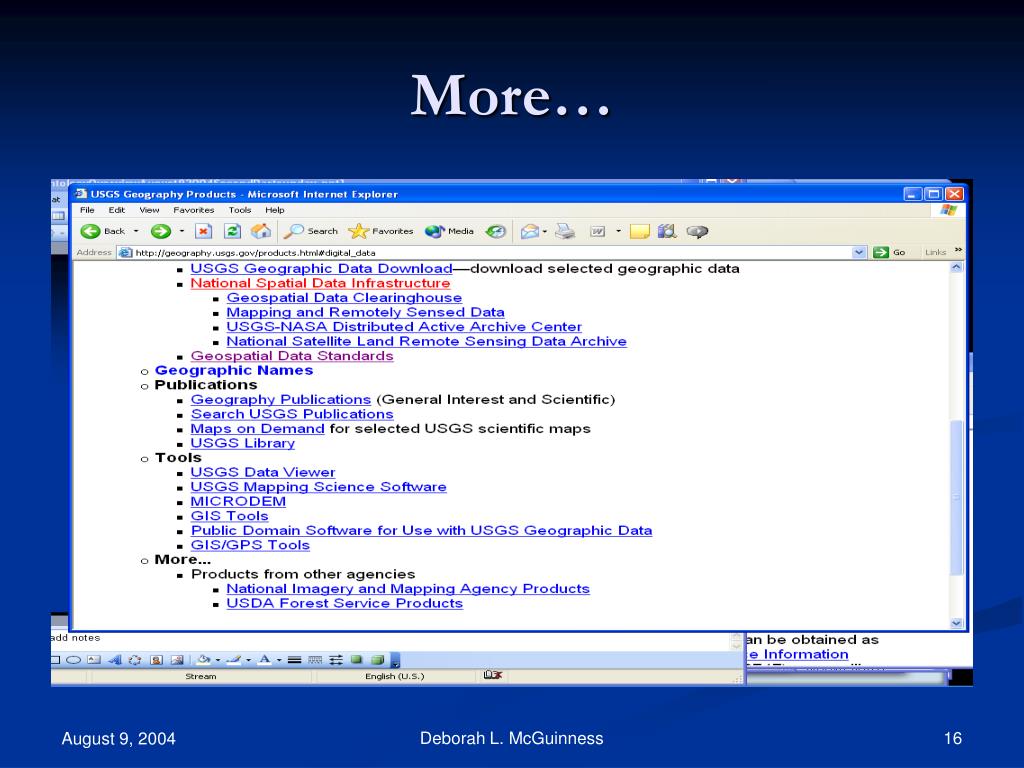
Task: Click the Line Color brush icon
Action: point(234,660)
